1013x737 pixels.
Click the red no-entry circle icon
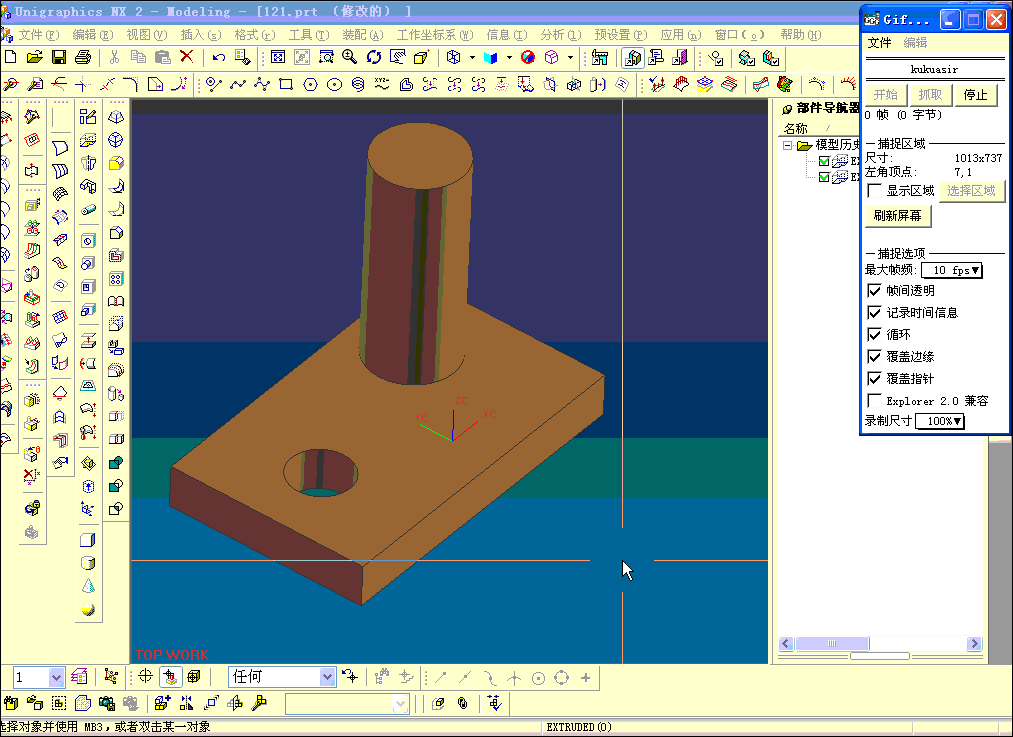click(x=528, y=57)
